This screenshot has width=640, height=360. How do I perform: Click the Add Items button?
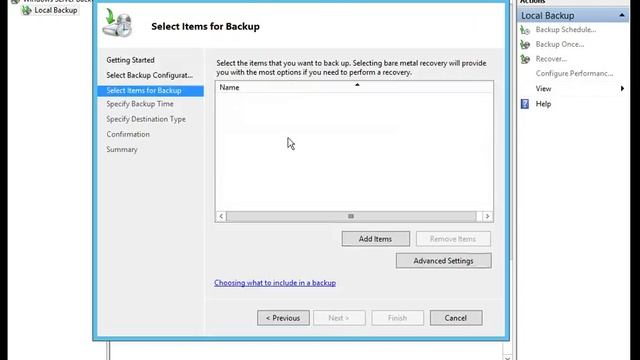click(376, 239)
